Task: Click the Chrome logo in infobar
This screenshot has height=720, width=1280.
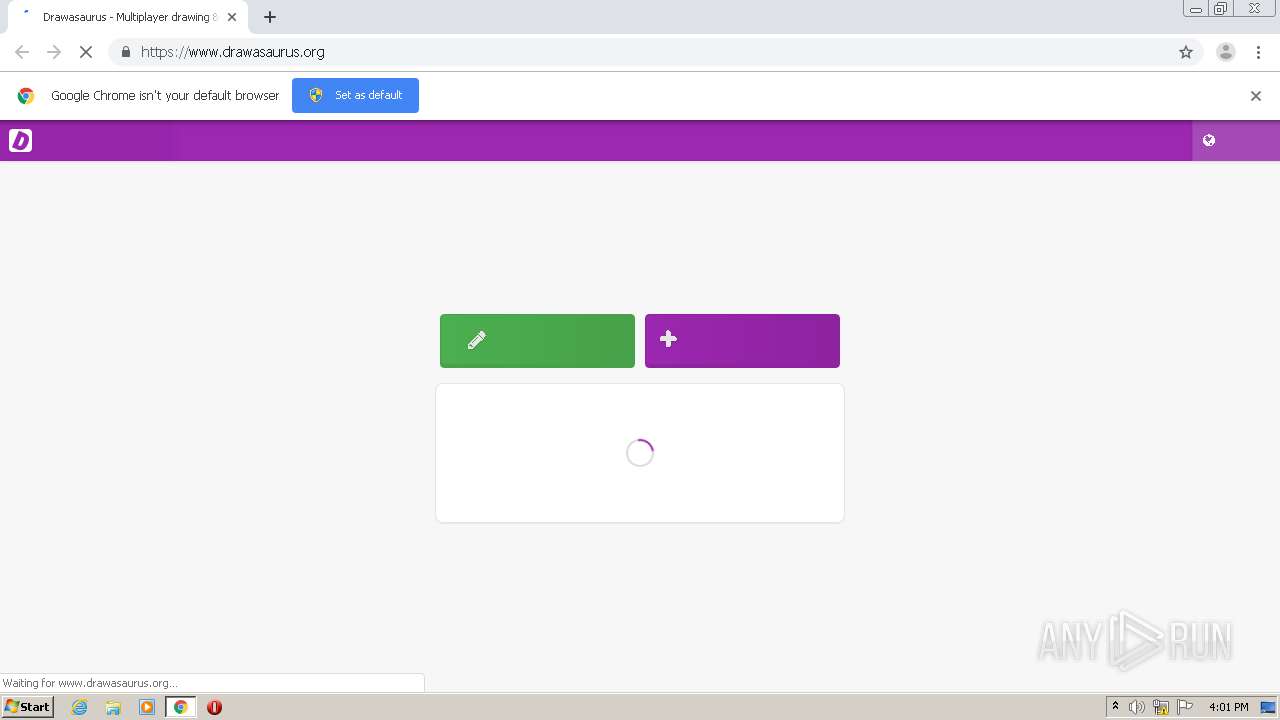Action: [x=26, y=96]
